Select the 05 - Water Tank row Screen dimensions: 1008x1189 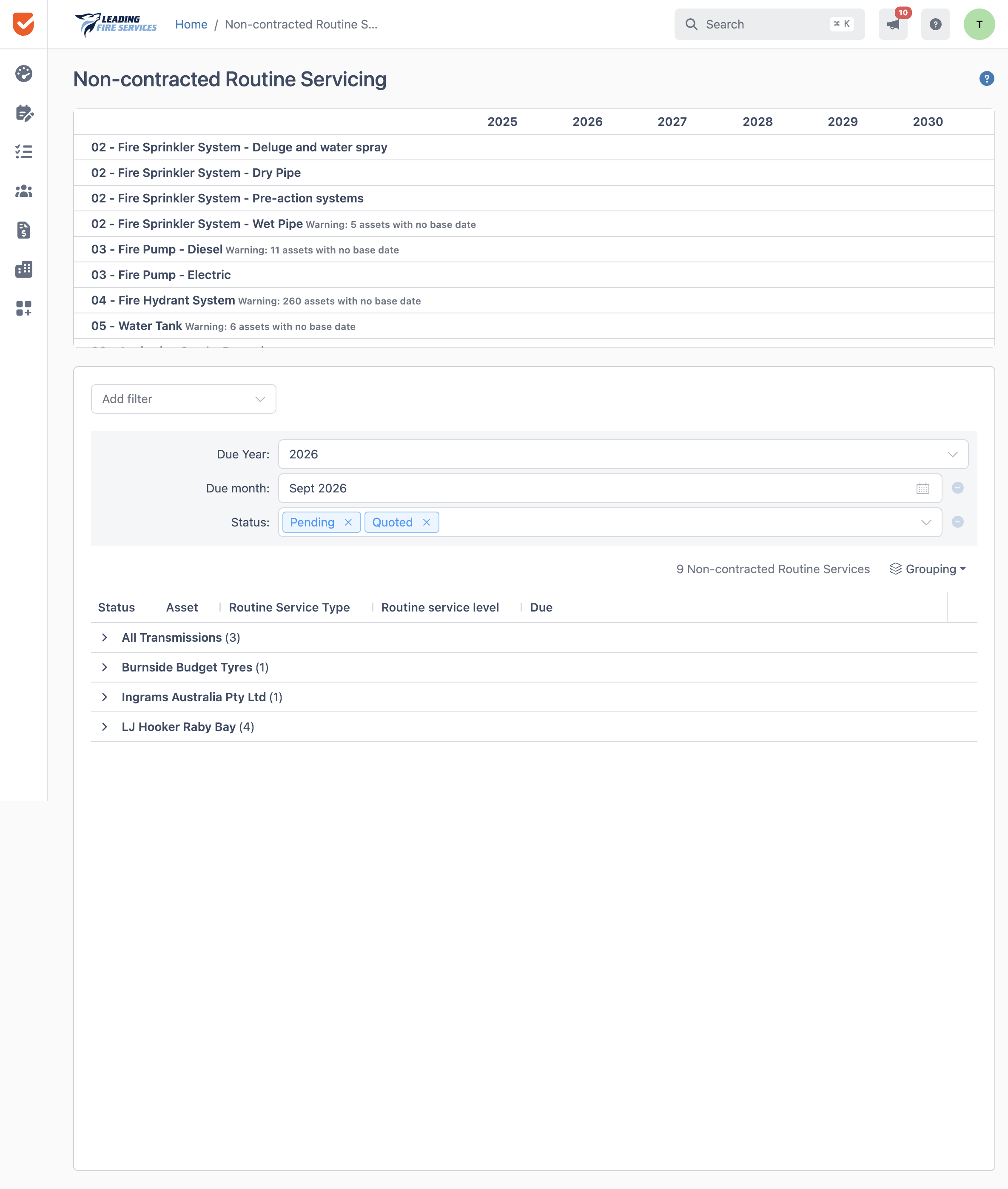pyautogui.click(x=534, y=326)
